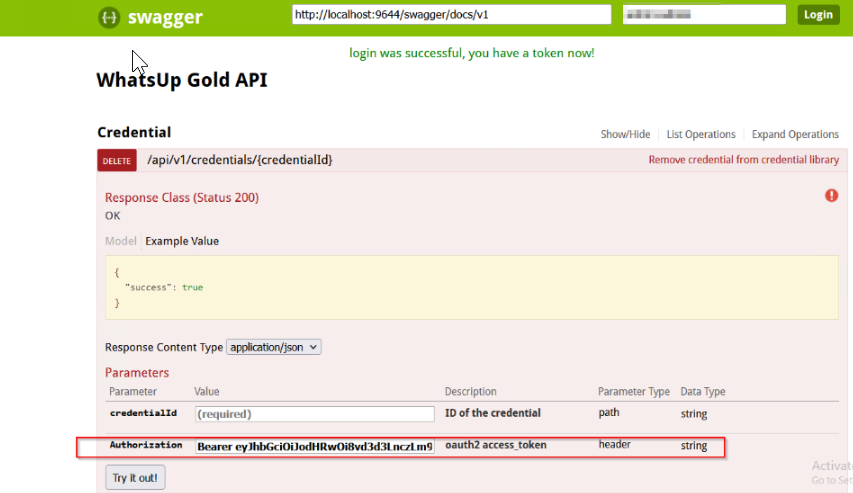Screen dimensions: 853x493
Task: Click the /api/v1/credentials/{credentialId} path
Action: [x=240, y=160]
